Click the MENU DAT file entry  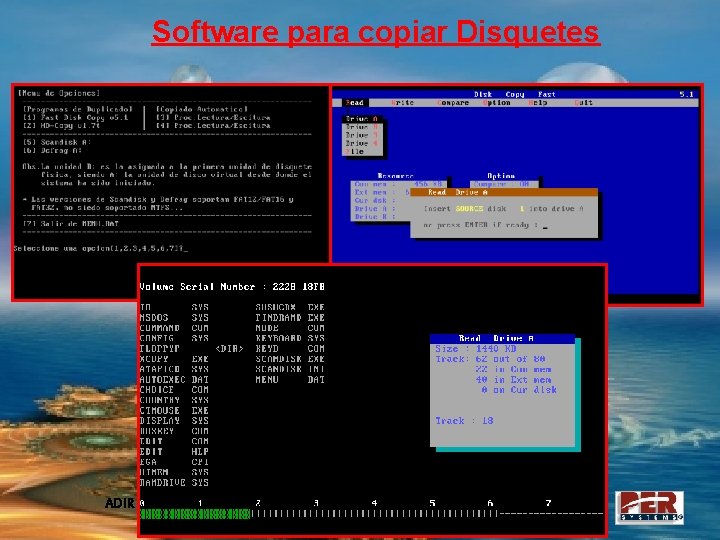tap(290, 380)
